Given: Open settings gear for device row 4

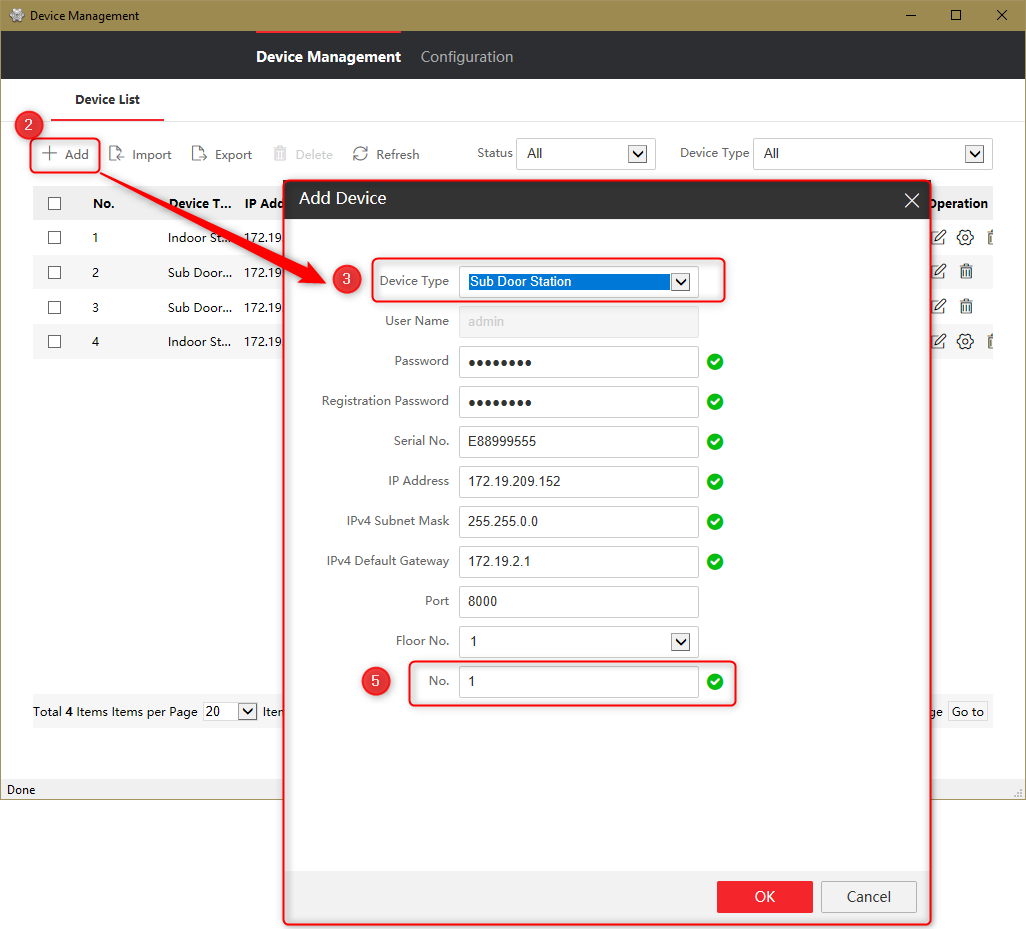Looking at the screenshot, I should [x=965, y=341].
